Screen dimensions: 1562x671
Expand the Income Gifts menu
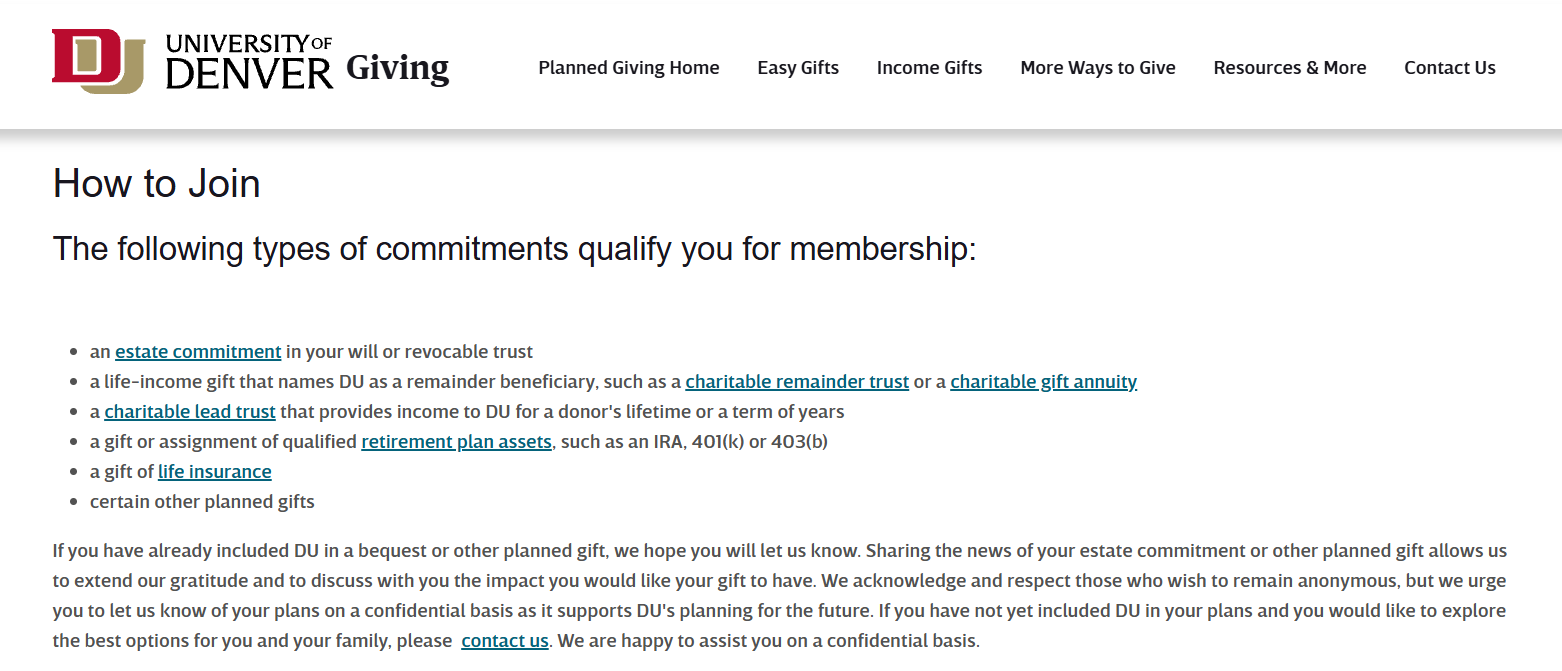pos(929,68)
